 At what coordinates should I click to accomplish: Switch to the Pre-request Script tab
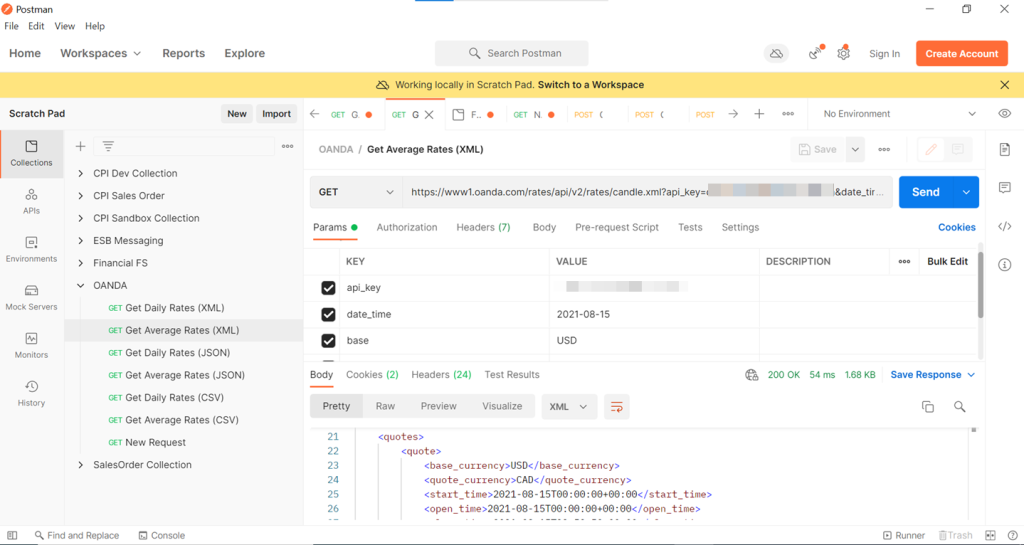616,227
